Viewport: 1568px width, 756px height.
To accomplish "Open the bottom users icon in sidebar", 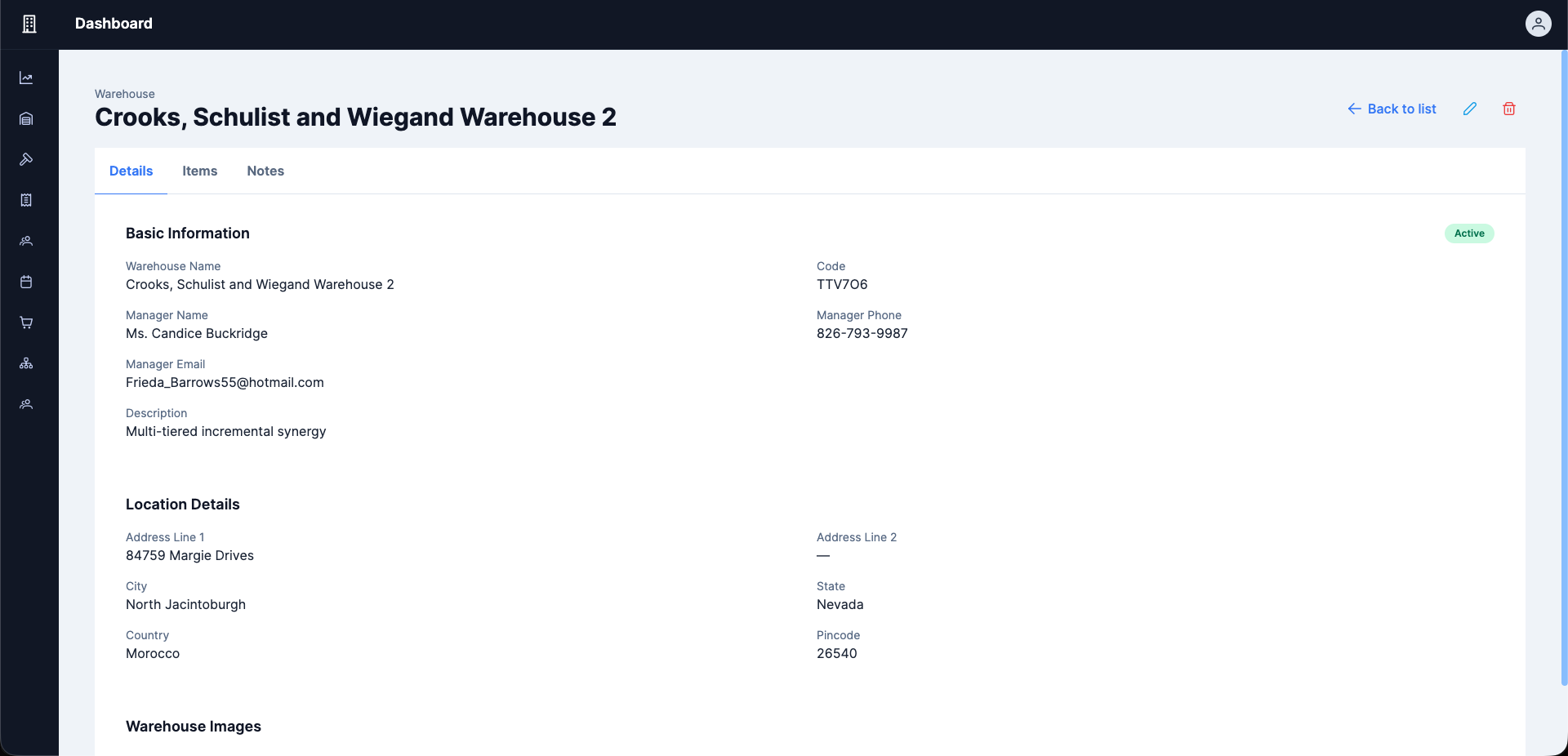I will pyautogui.click(x=26, y=404).
